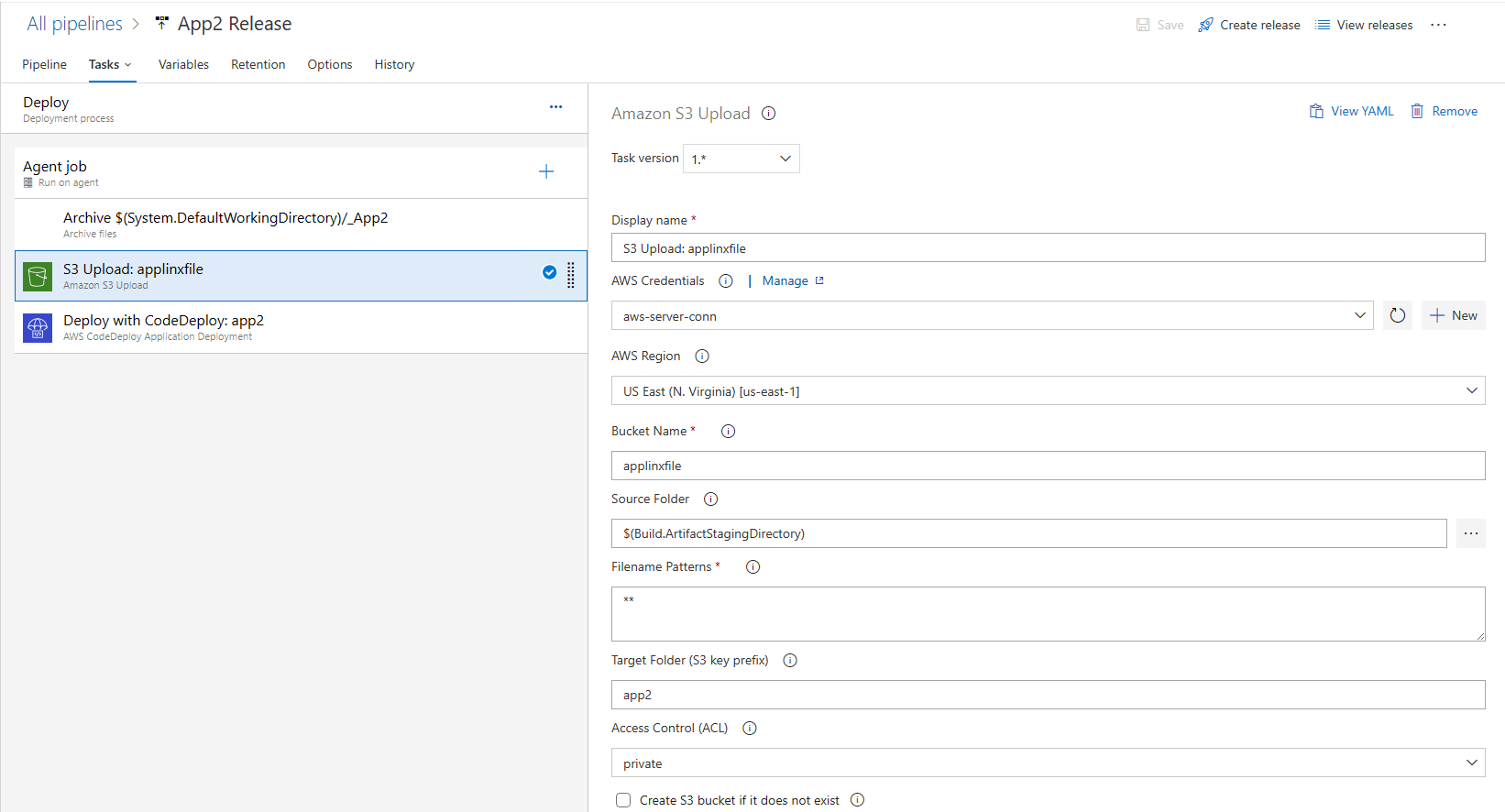This screenshot has height=812, width=1505.
Task: Show info for Create S3 bucket option
Action: point(857,800)
